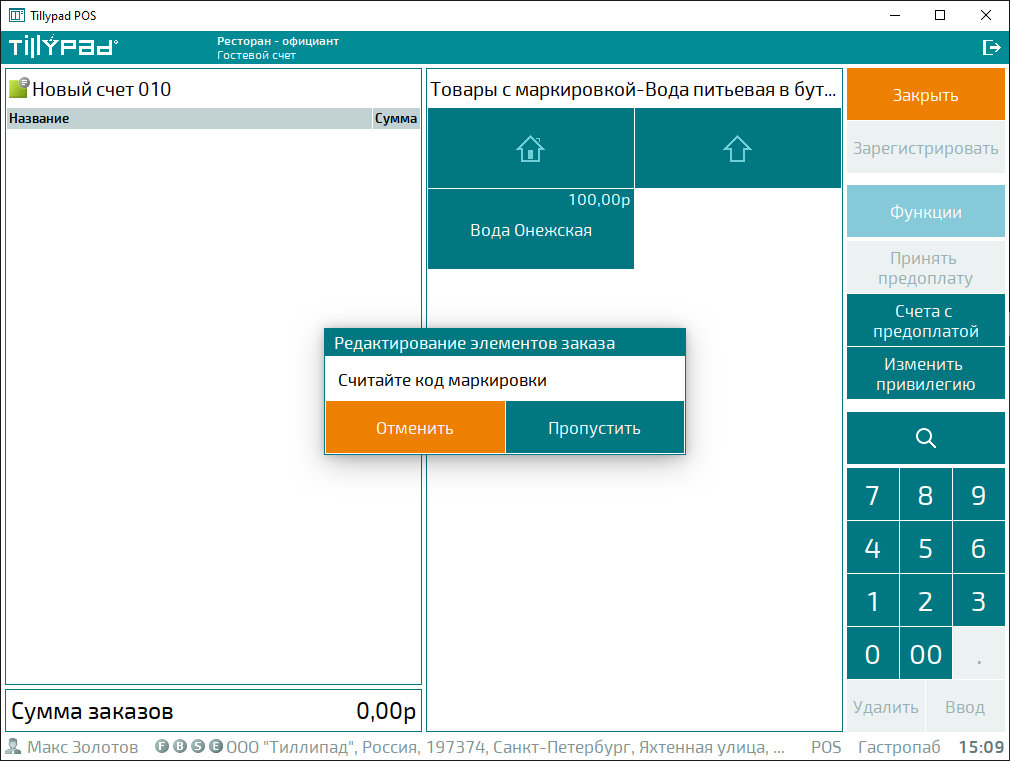This screenshot has width=1010, height=761.
Task: Click Гастропаб in status bar
Action: tap(899, 746)
